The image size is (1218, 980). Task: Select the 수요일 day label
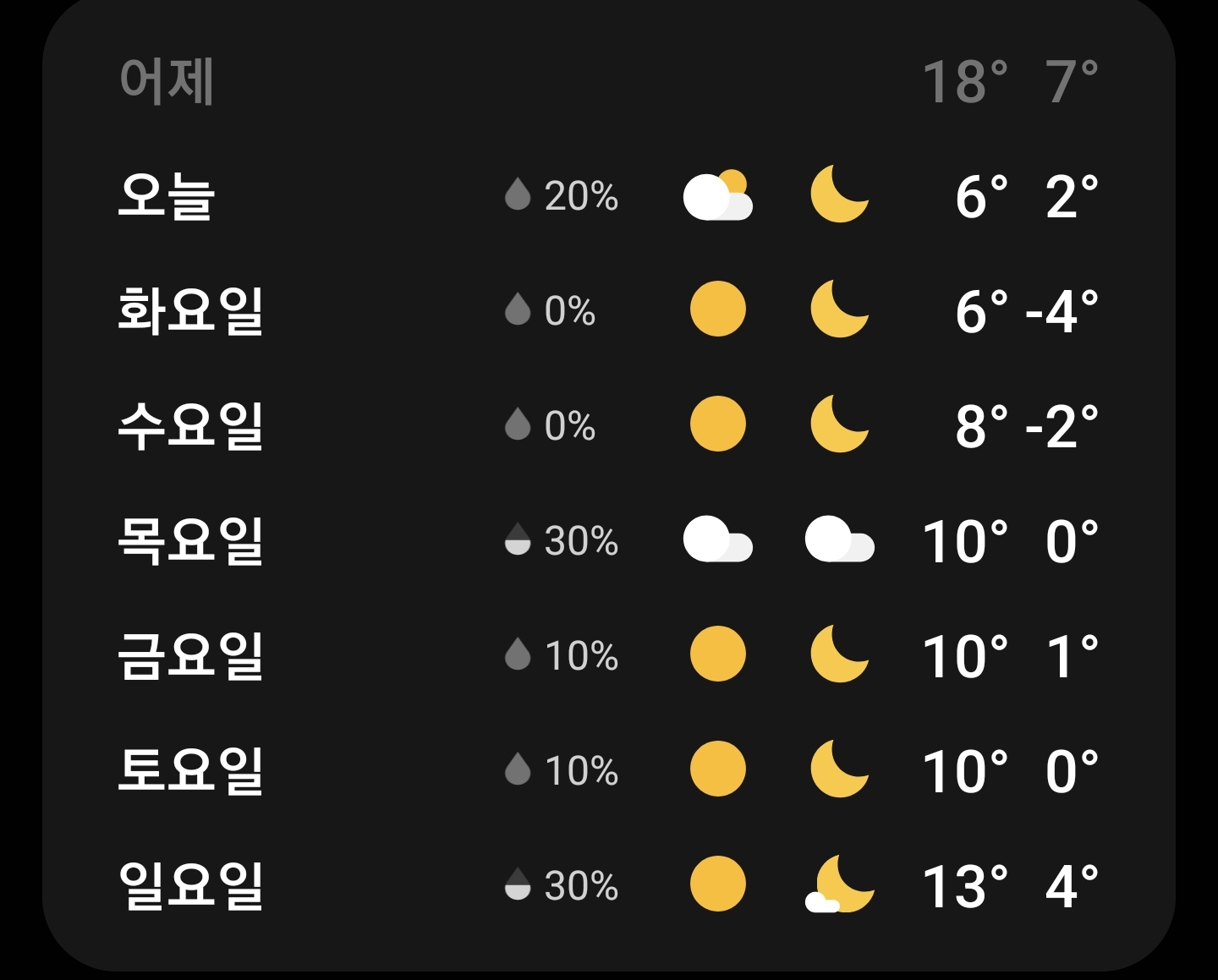point(190,425)
